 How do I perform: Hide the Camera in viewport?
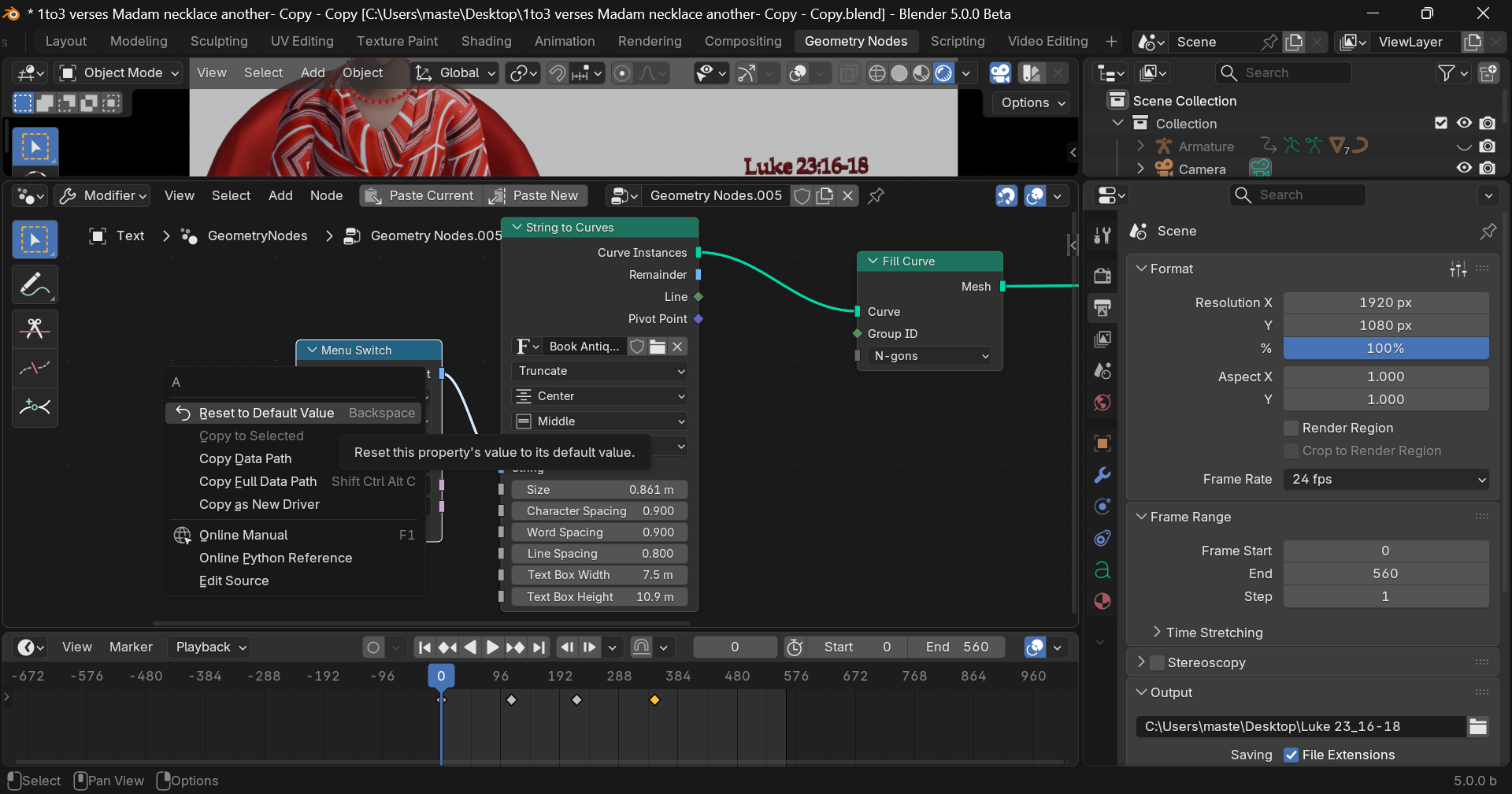[1464, 168]
